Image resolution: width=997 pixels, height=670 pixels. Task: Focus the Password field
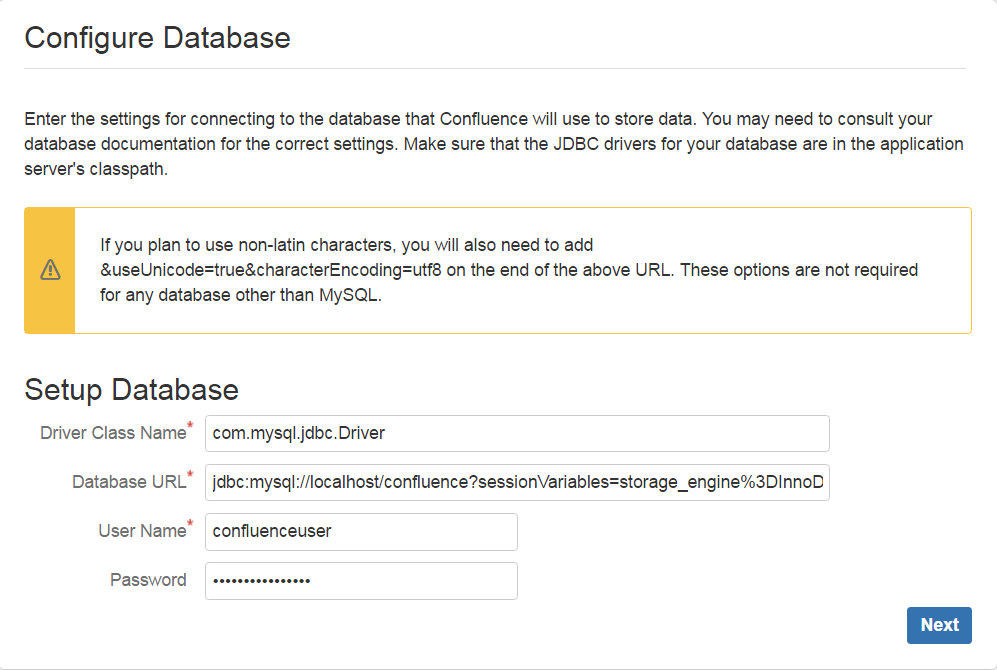tap(360, 580)
